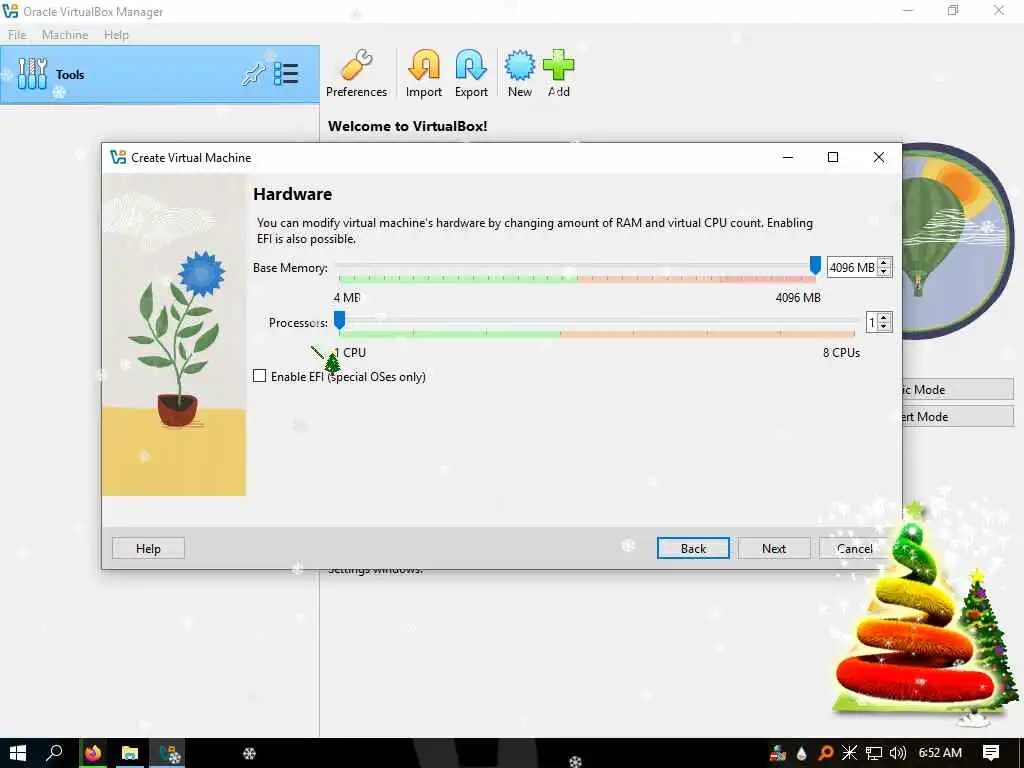Click the taskbar search icon
Viewport: 1024px width, 768px height.
[54, 753]
